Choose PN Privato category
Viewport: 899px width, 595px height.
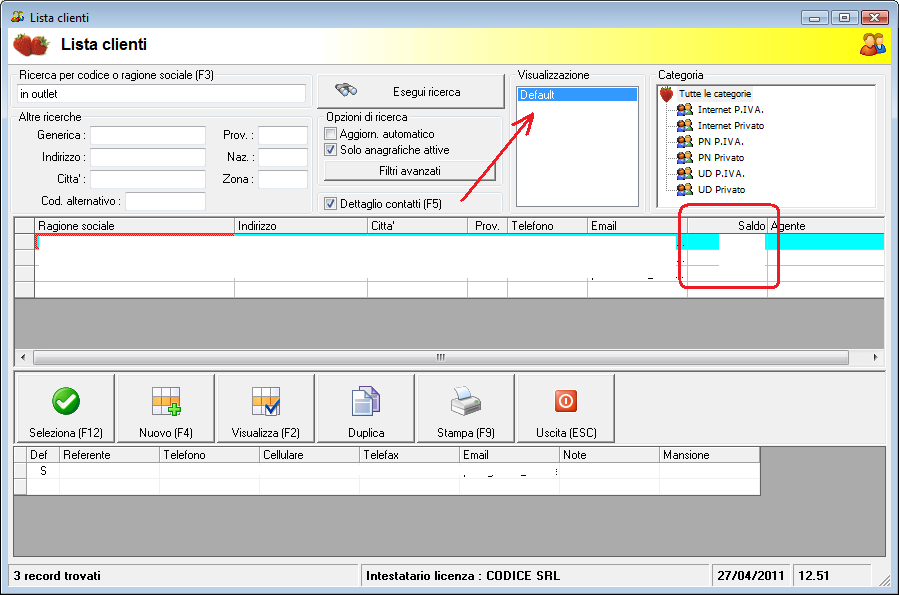pos(721,158)
